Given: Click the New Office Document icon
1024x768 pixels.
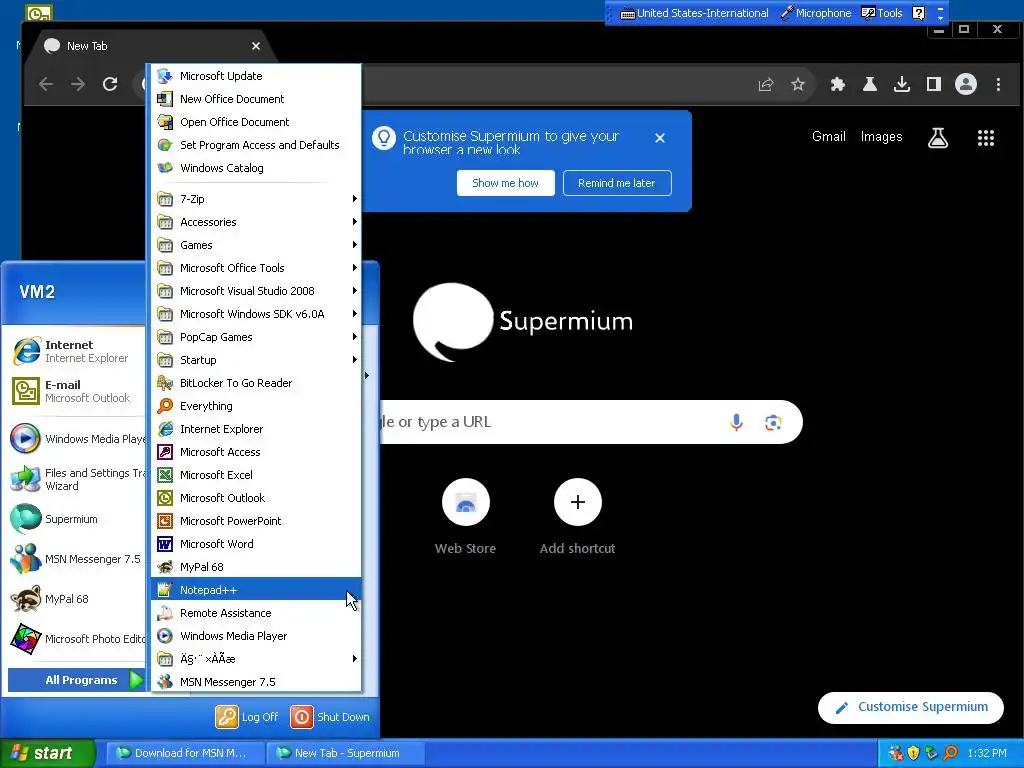Looking at the screenshot, I should pos(165,99).
